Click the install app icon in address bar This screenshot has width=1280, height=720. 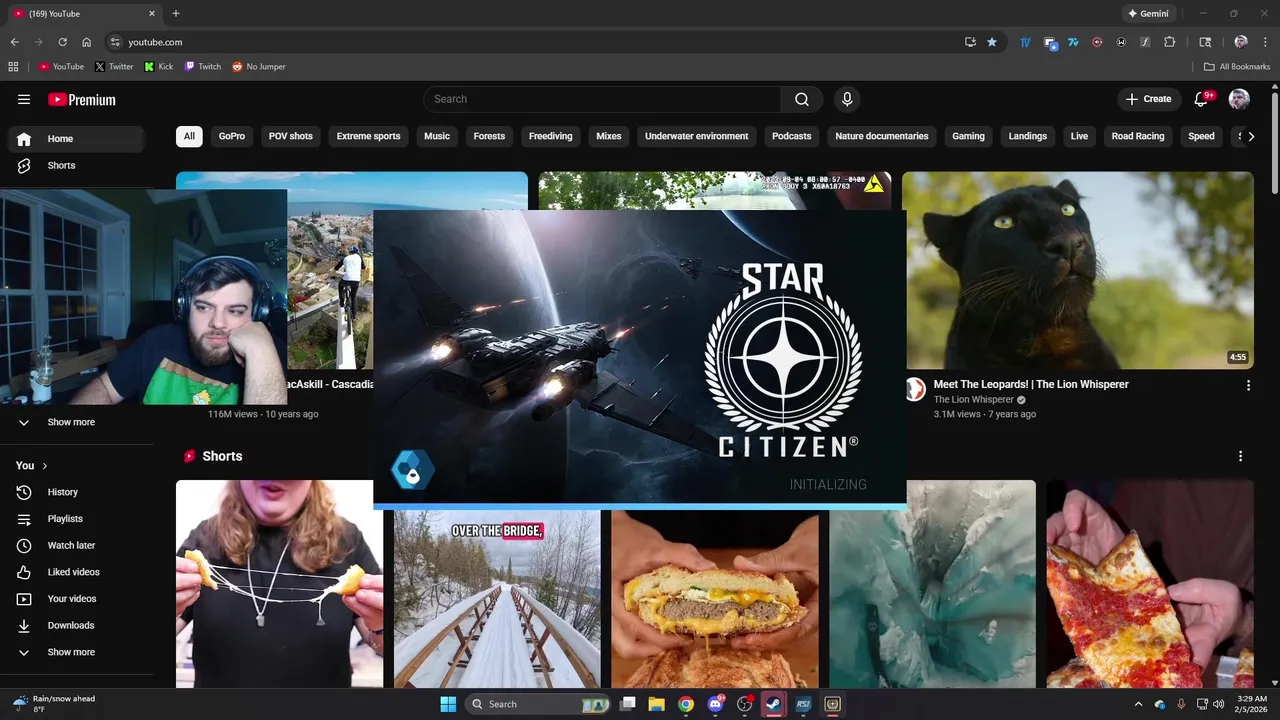970,42
